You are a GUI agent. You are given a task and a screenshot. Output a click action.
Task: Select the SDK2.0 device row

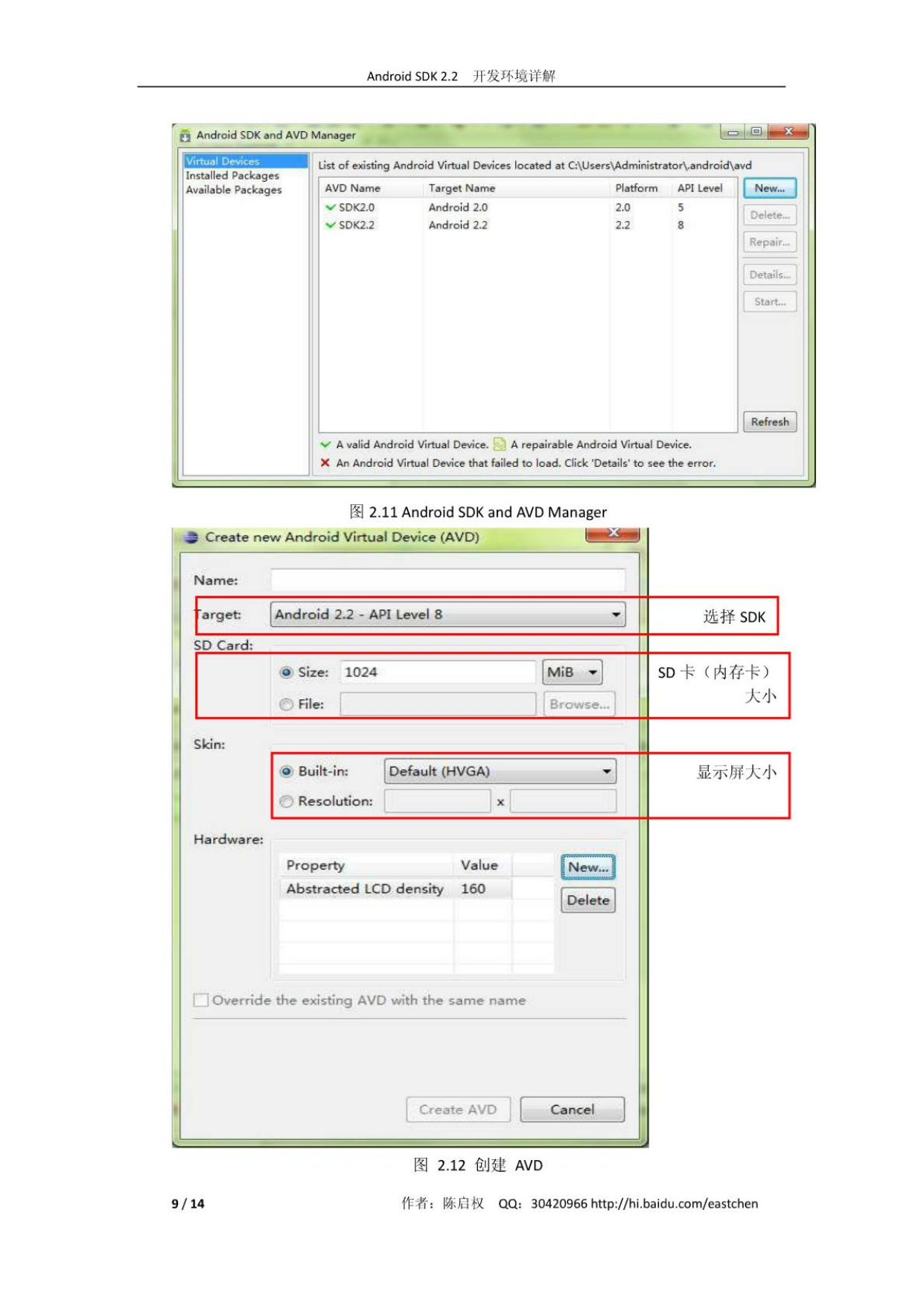point(527,208)
